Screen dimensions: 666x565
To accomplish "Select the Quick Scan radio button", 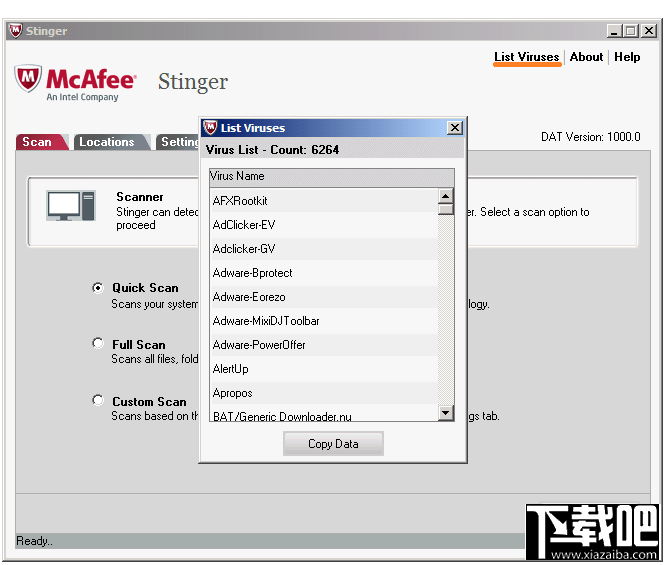I will (x=98, y=288).
